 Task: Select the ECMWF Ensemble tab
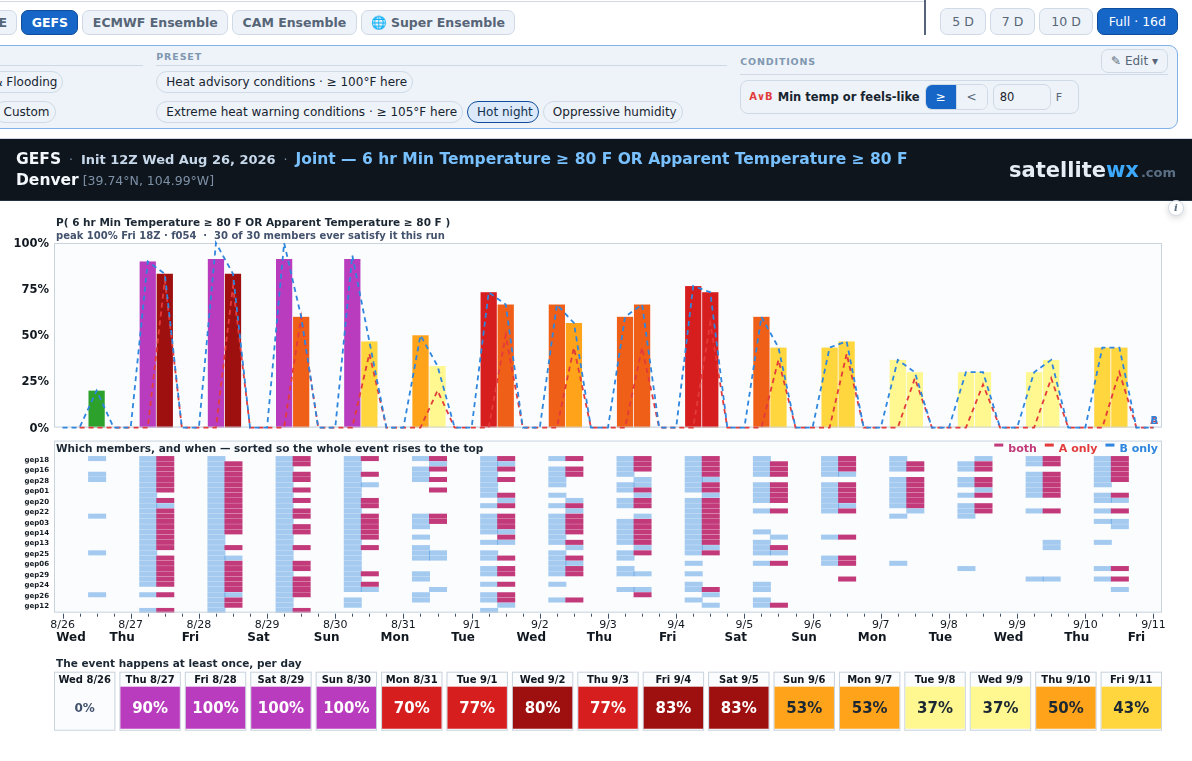pyautogui.click(x=155, y=23)
